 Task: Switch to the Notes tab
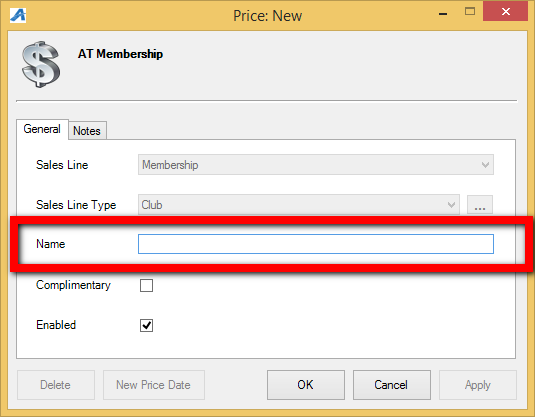[x=87, y=131]
